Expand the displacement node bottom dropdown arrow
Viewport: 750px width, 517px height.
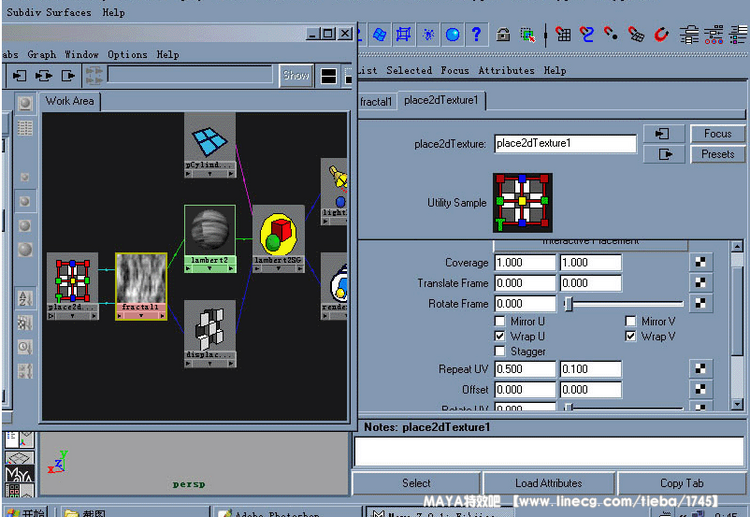click(x=210, y=363)
